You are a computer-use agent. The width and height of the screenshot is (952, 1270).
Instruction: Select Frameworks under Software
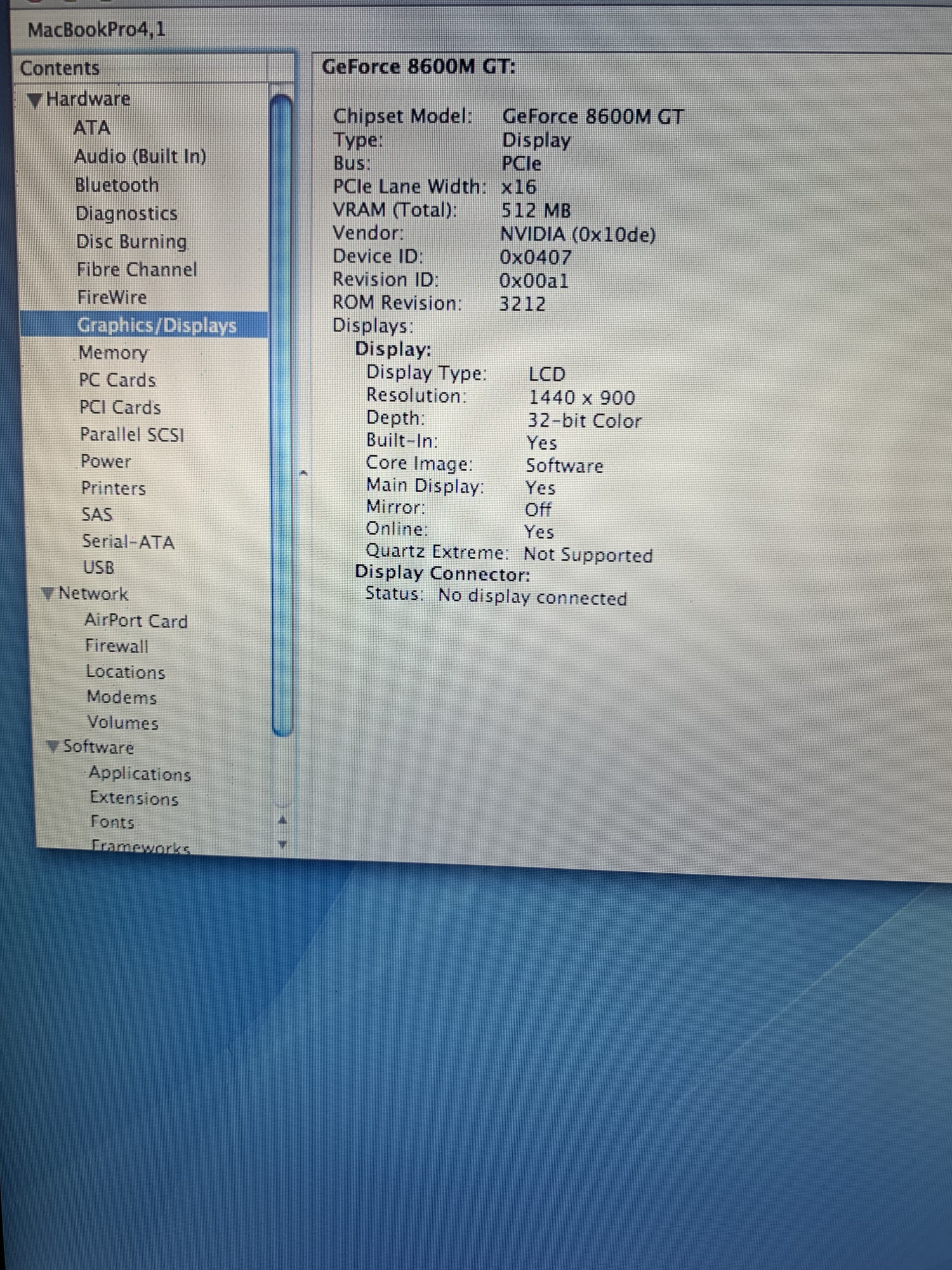141,846
